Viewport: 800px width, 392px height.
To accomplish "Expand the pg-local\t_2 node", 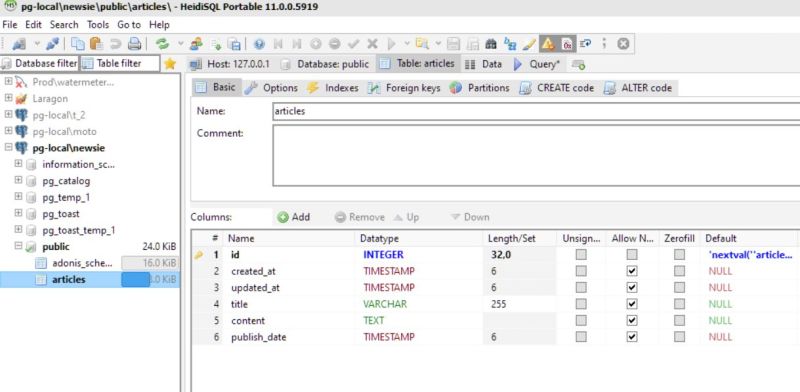I will (x=8, y=114).
